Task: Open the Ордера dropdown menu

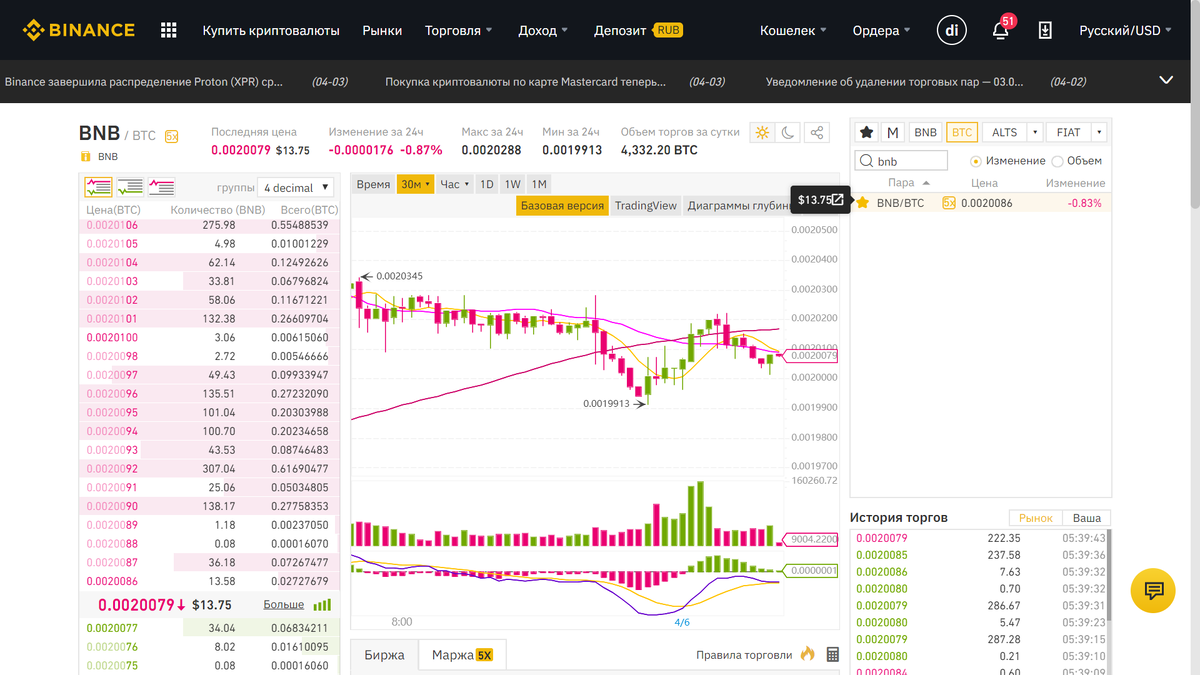Action: click(881, 30)
